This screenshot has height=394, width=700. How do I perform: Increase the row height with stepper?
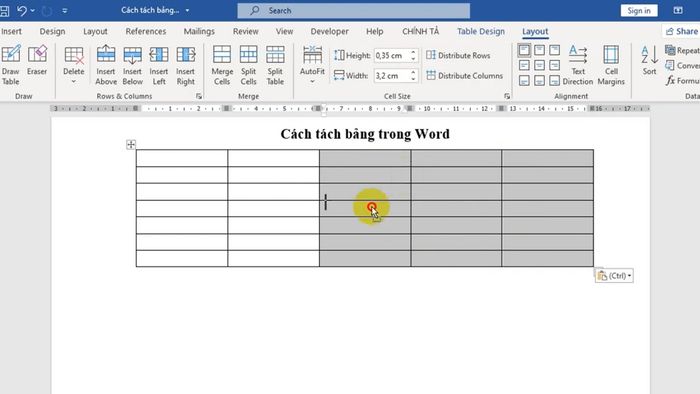click(413, 52)
